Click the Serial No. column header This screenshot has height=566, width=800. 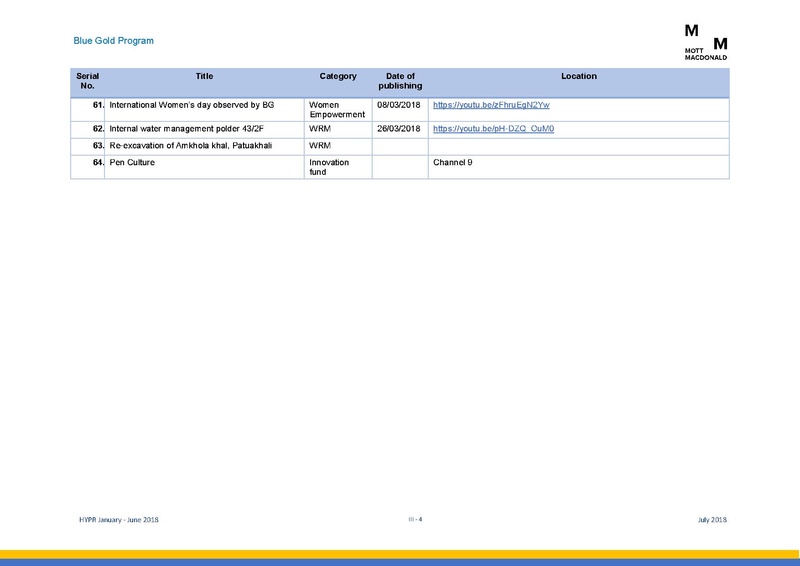point(87,81)
